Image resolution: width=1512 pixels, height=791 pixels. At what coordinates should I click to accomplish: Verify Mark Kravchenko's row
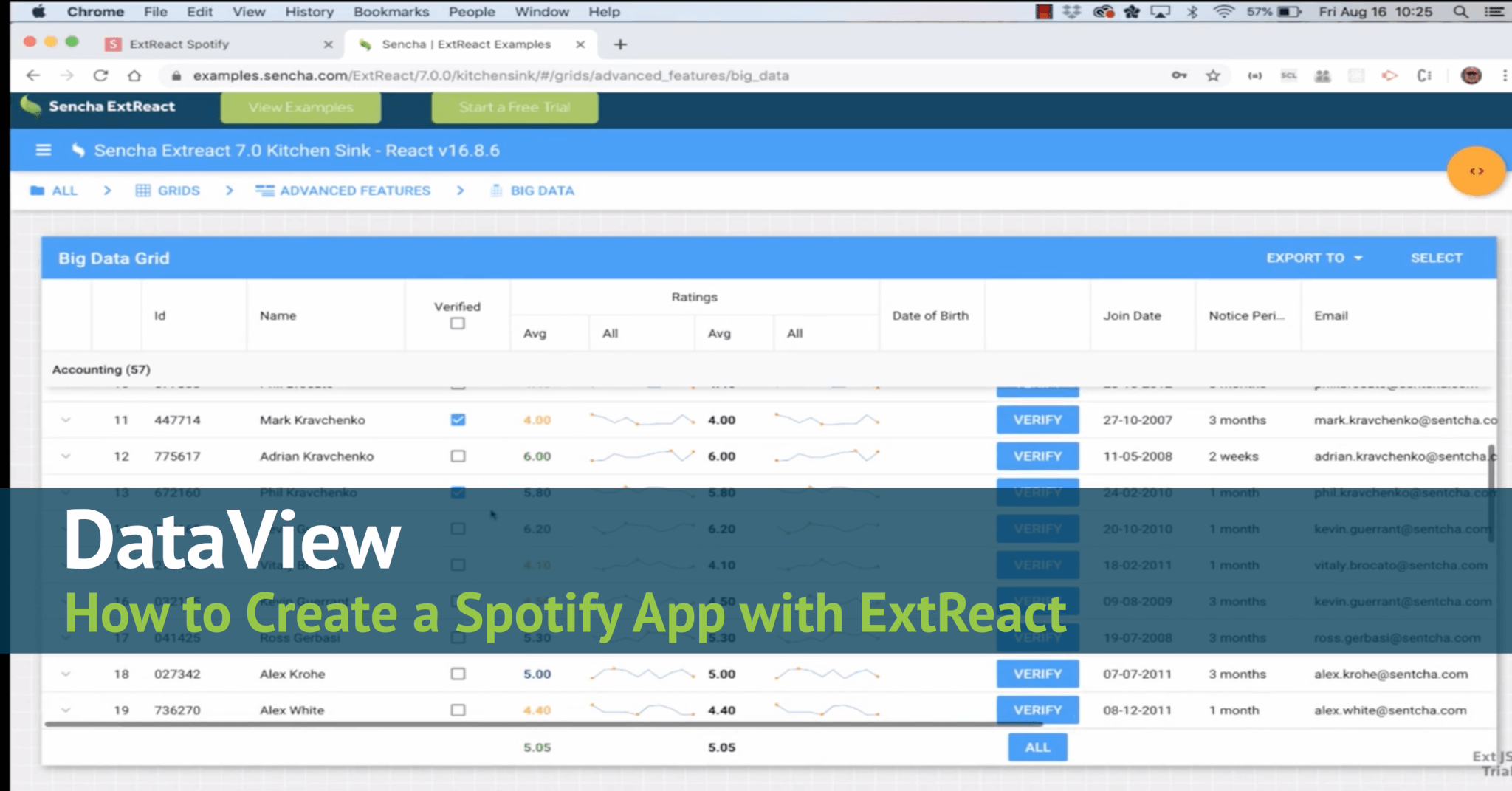click(1037, 420)
